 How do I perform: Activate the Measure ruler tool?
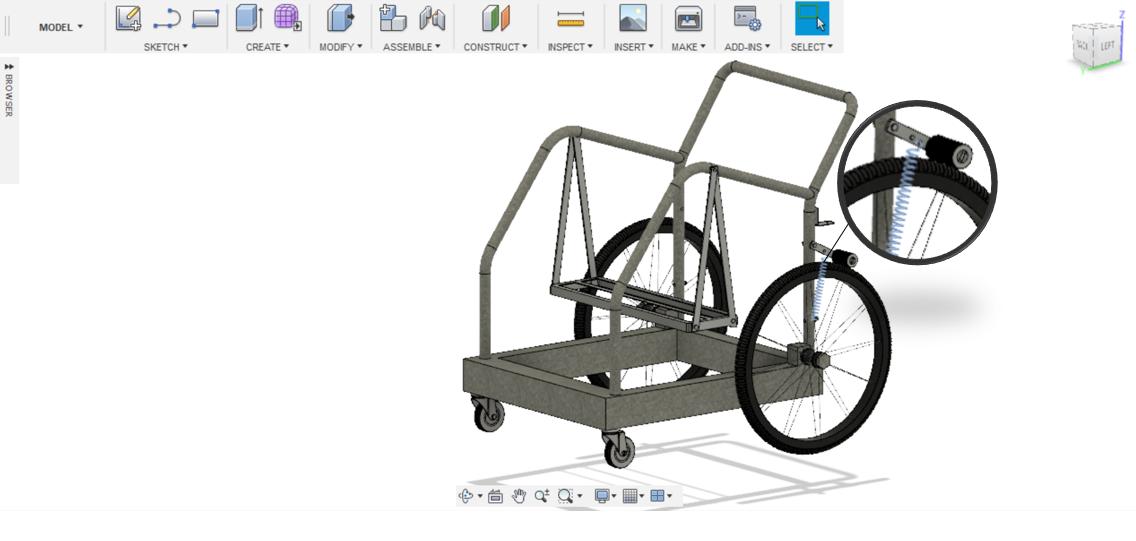coord(571,20)
